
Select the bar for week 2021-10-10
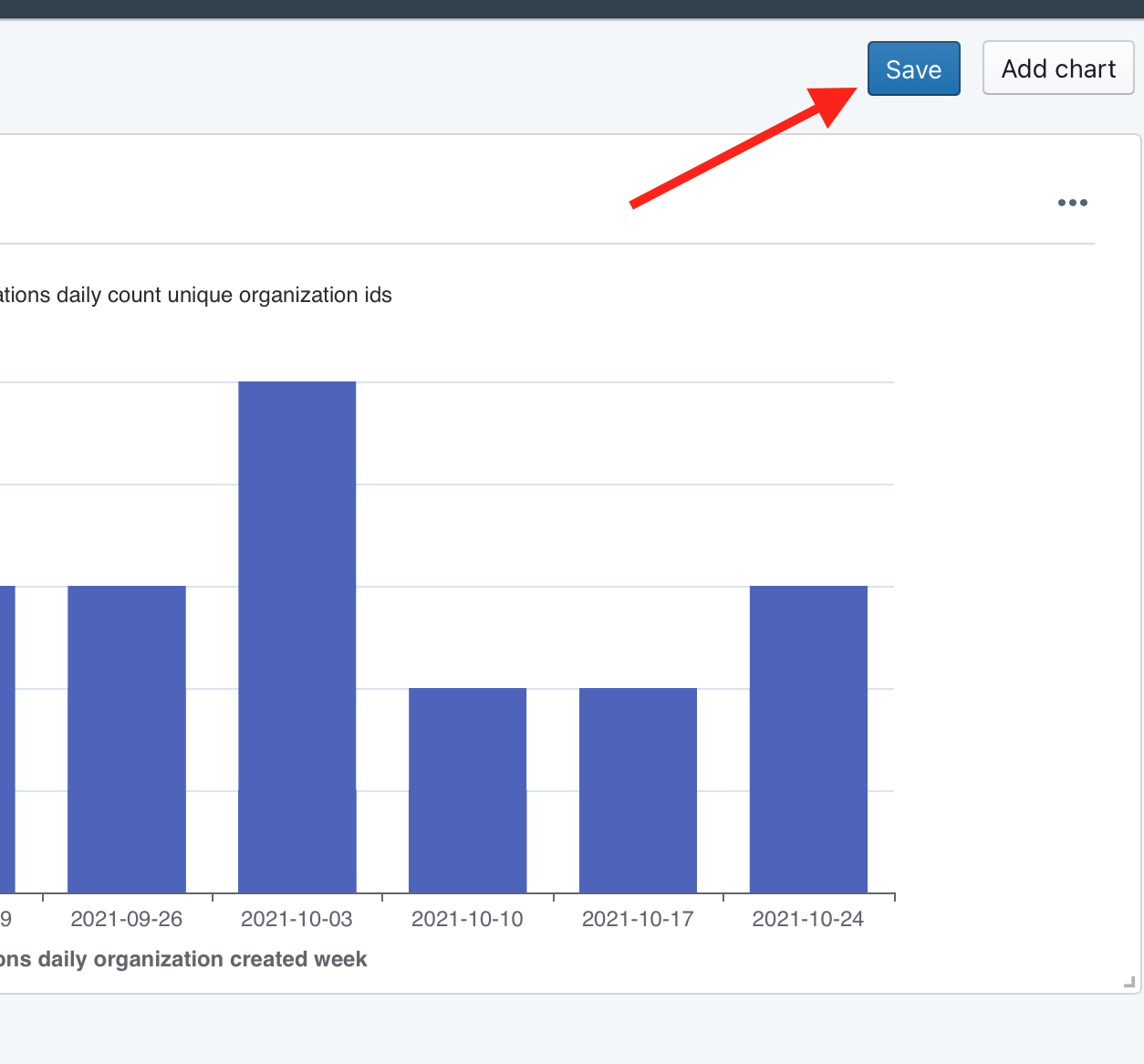(x=467, y=790)
